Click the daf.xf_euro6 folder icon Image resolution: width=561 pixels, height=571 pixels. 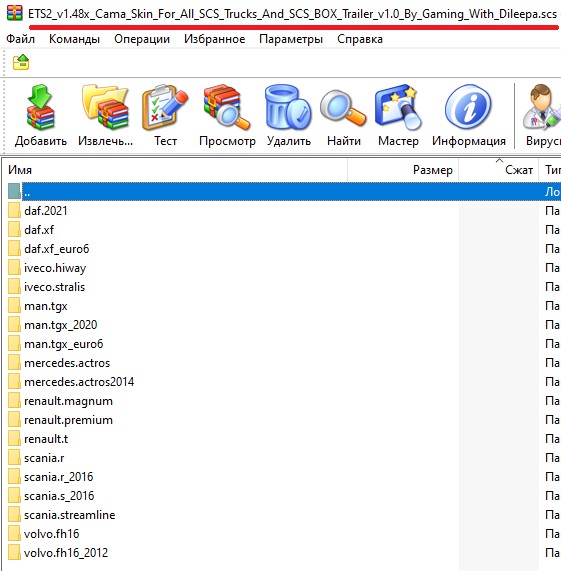[x=14, y=249]
